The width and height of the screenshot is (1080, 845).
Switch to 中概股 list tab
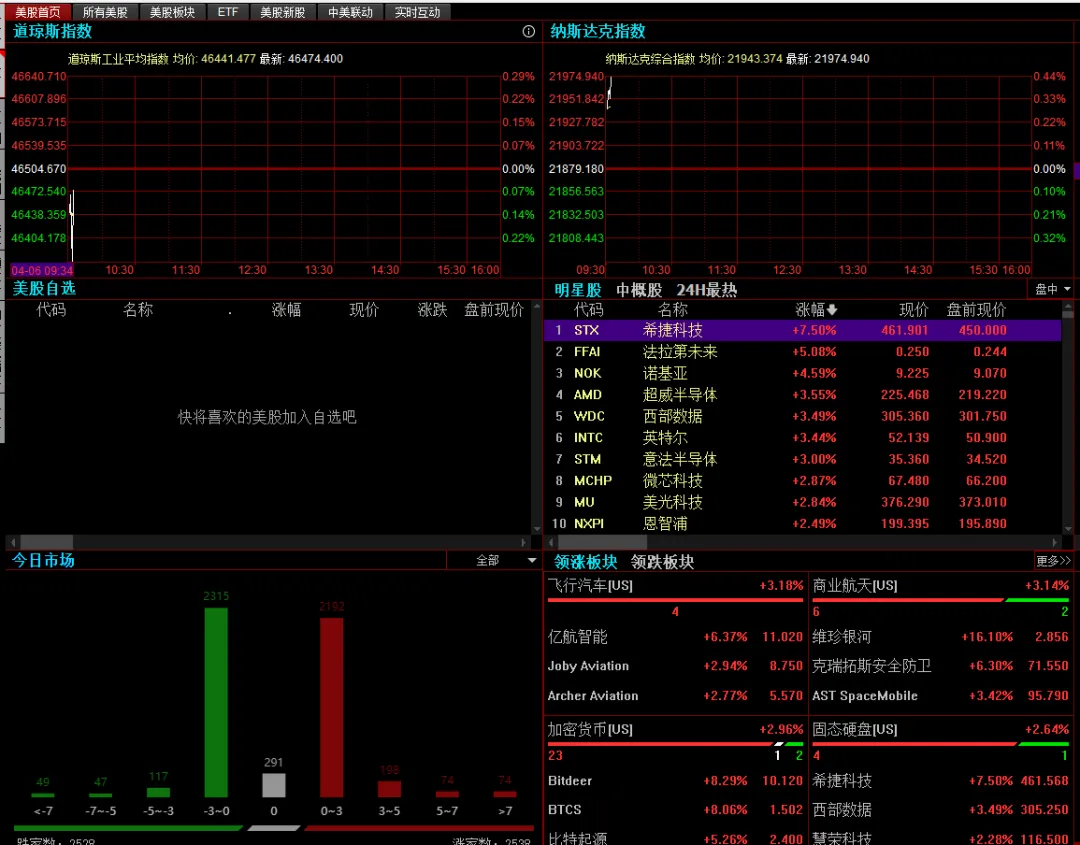638,290
